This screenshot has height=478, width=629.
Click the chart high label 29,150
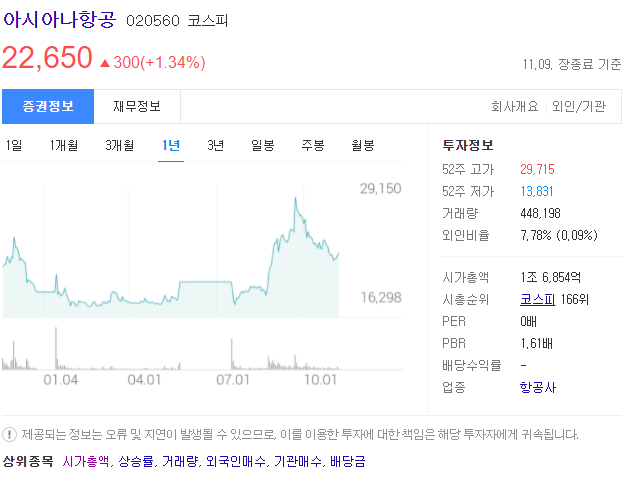[380, 188]
